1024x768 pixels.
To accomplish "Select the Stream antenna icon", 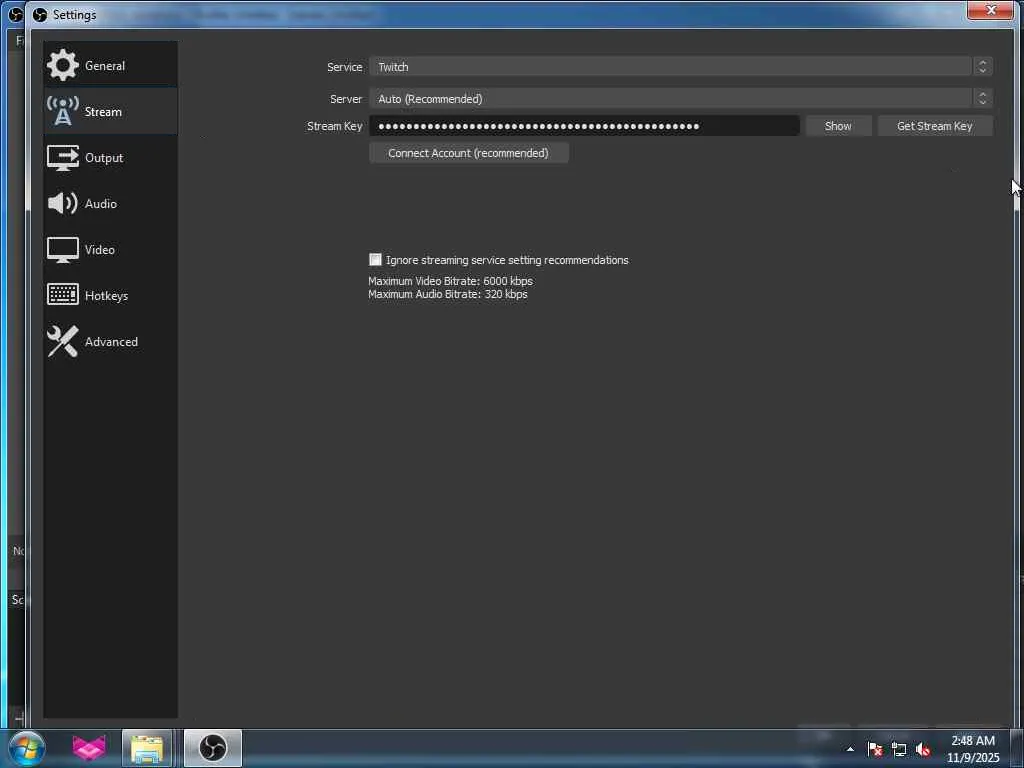I will pyautogui.click(x=63, y=111).
